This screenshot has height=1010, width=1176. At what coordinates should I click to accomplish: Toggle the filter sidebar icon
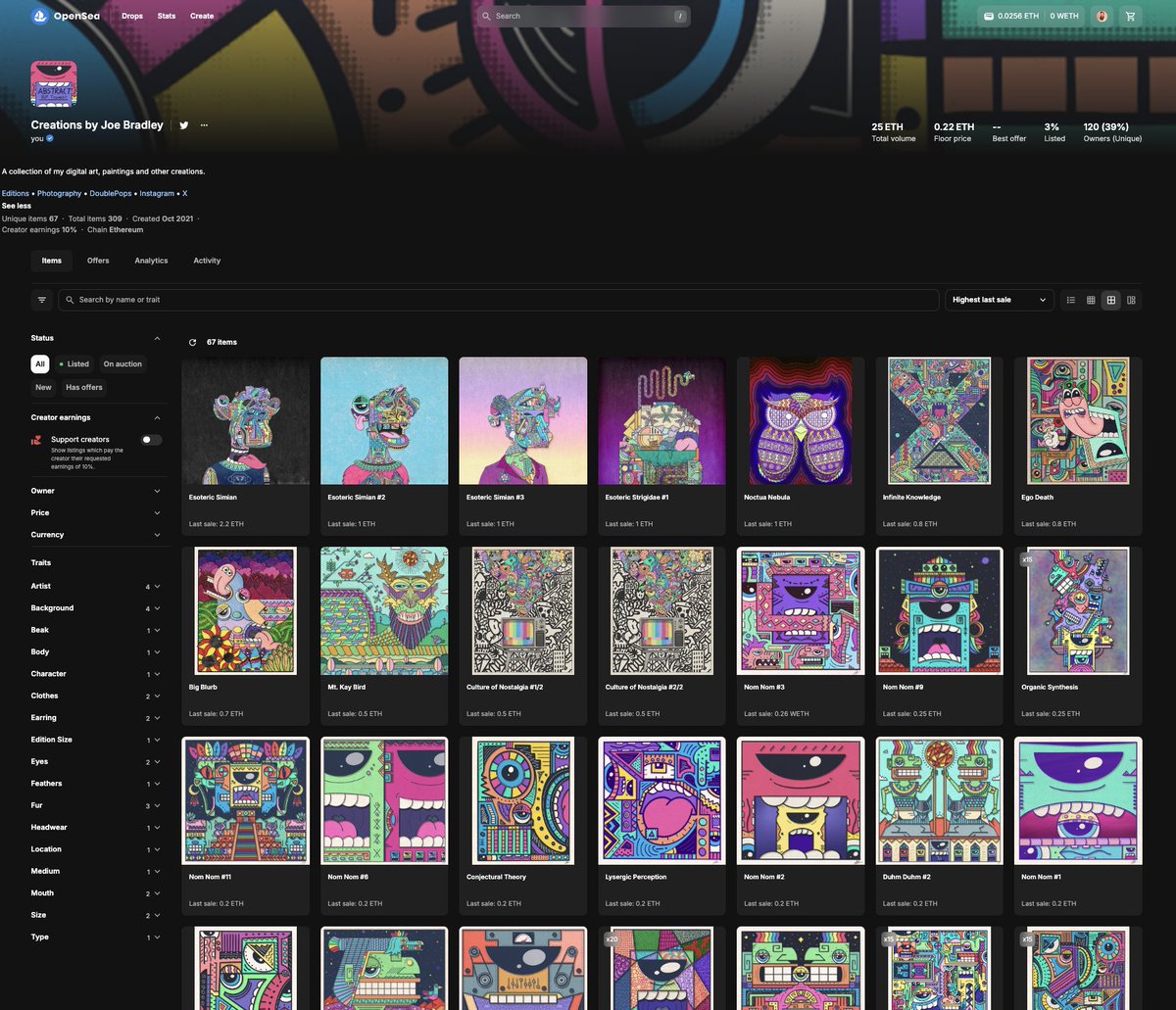[42, 300]
